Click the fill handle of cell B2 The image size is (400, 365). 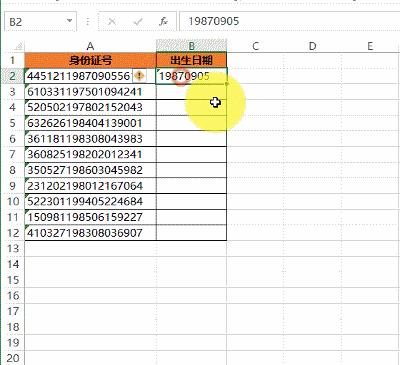coord(227,84)
